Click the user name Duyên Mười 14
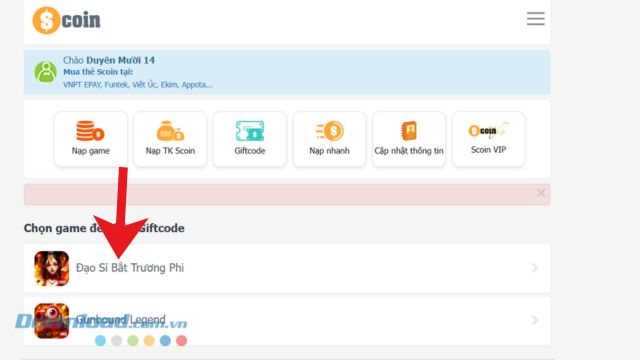 click(x=120, y=60)
